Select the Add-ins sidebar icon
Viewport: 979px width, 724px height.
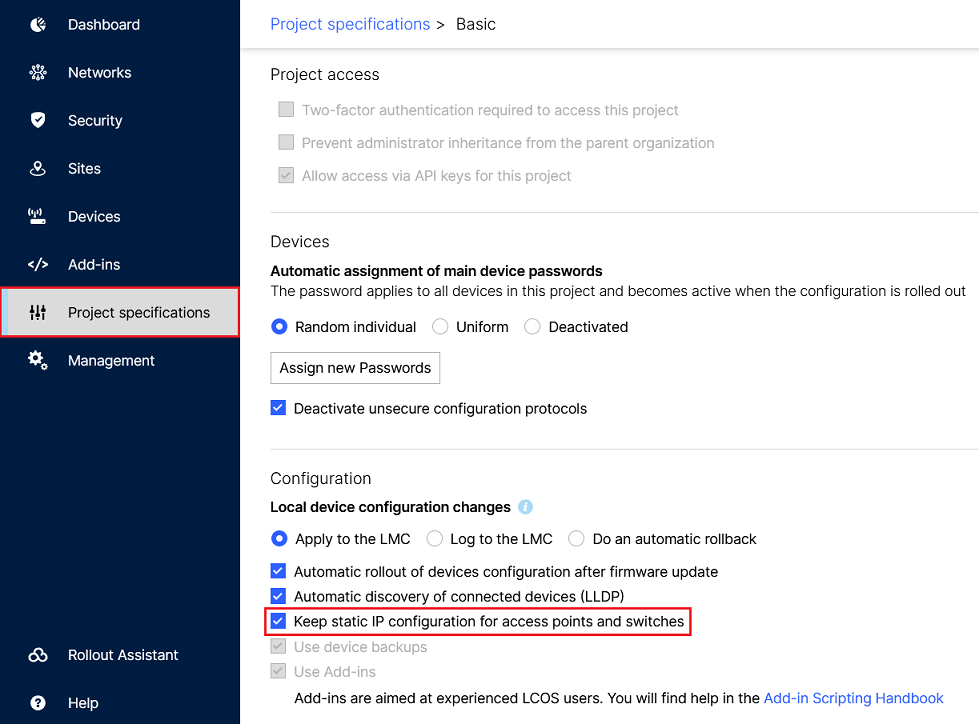pyautogui.click(x=93, y=264)
